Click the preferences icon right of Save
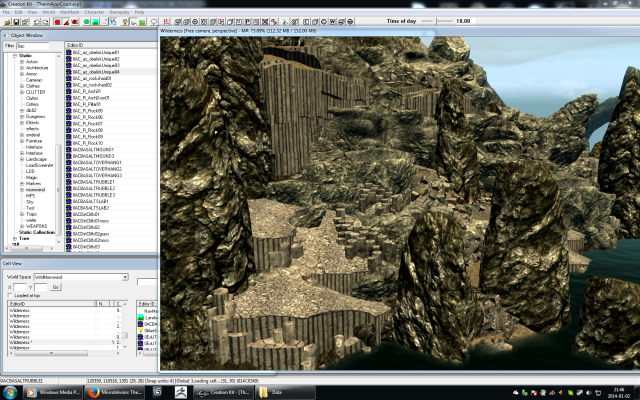 click(25, 21)
